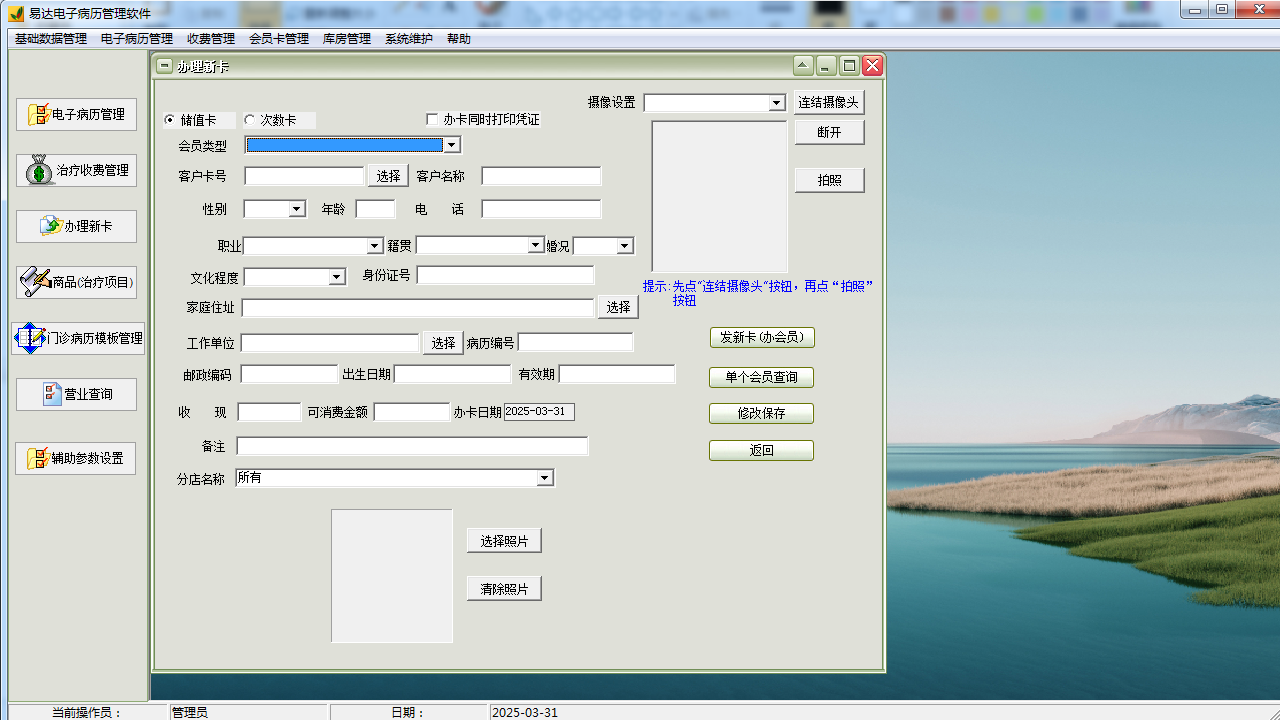Select the 储值卡 radio button

[x=170, y=120]
